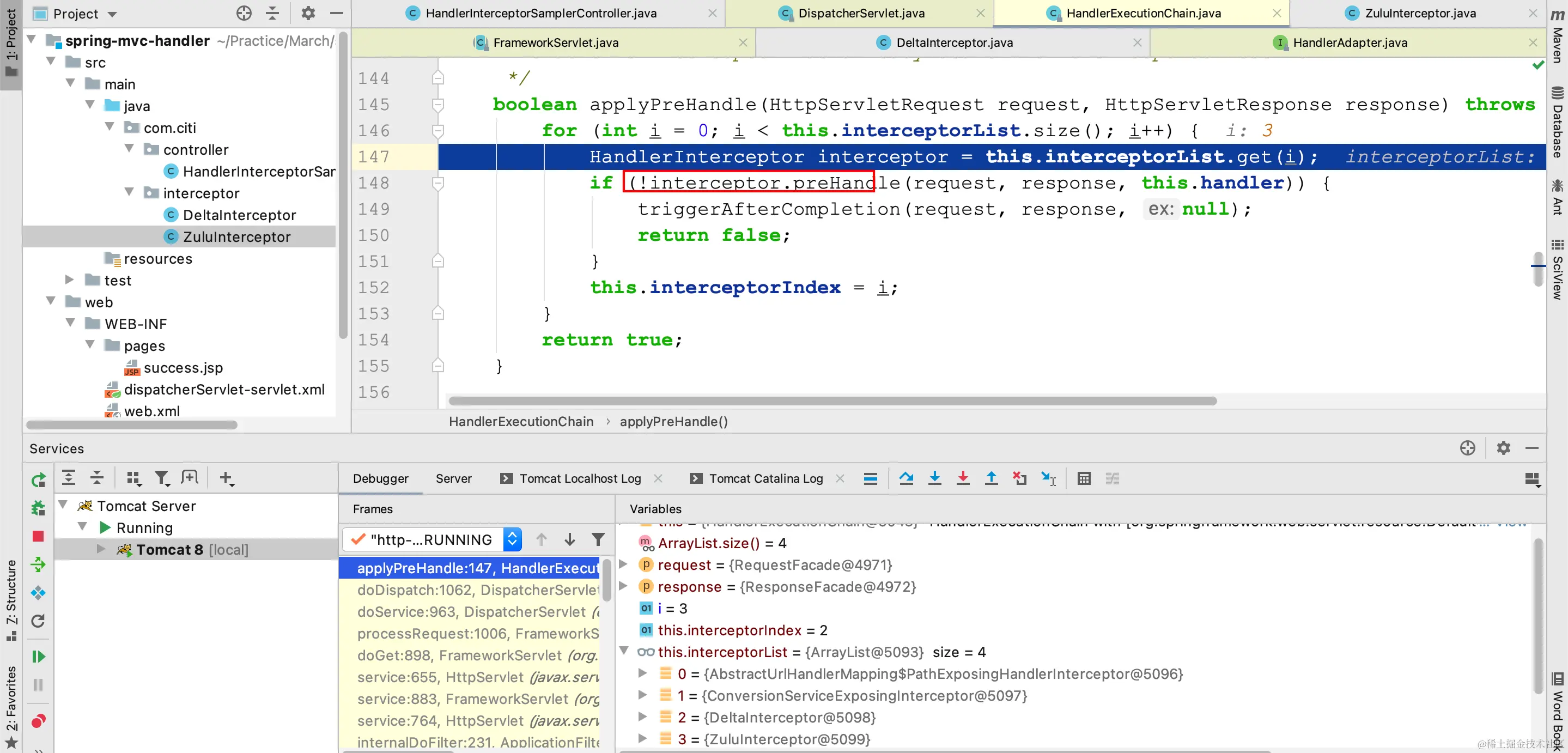Open the Group By menu in Services
The height and width of the screenshot is (753, 1568).
point(133,478)
